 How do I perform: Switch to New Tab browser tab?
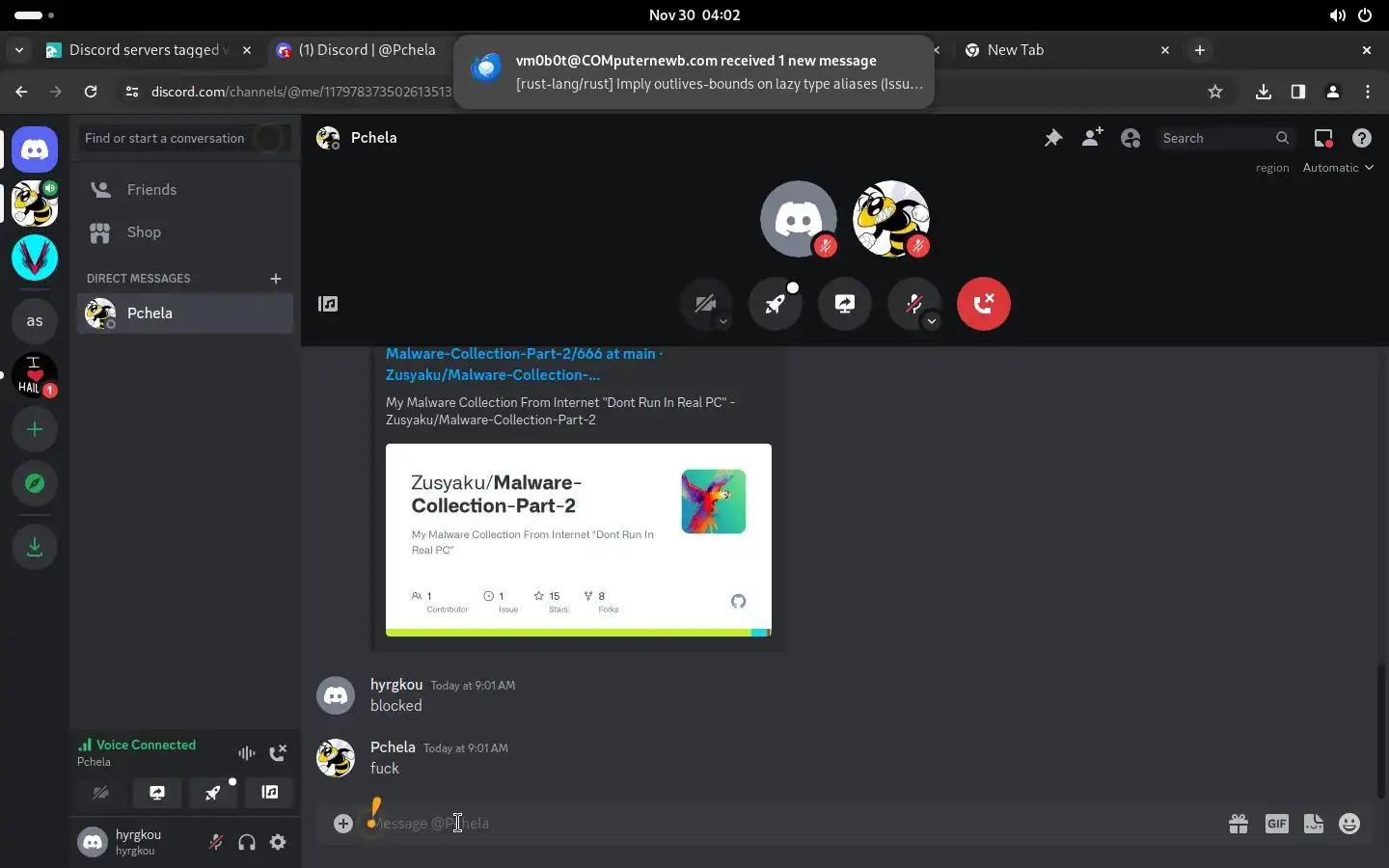click(x=1065, y=50)
